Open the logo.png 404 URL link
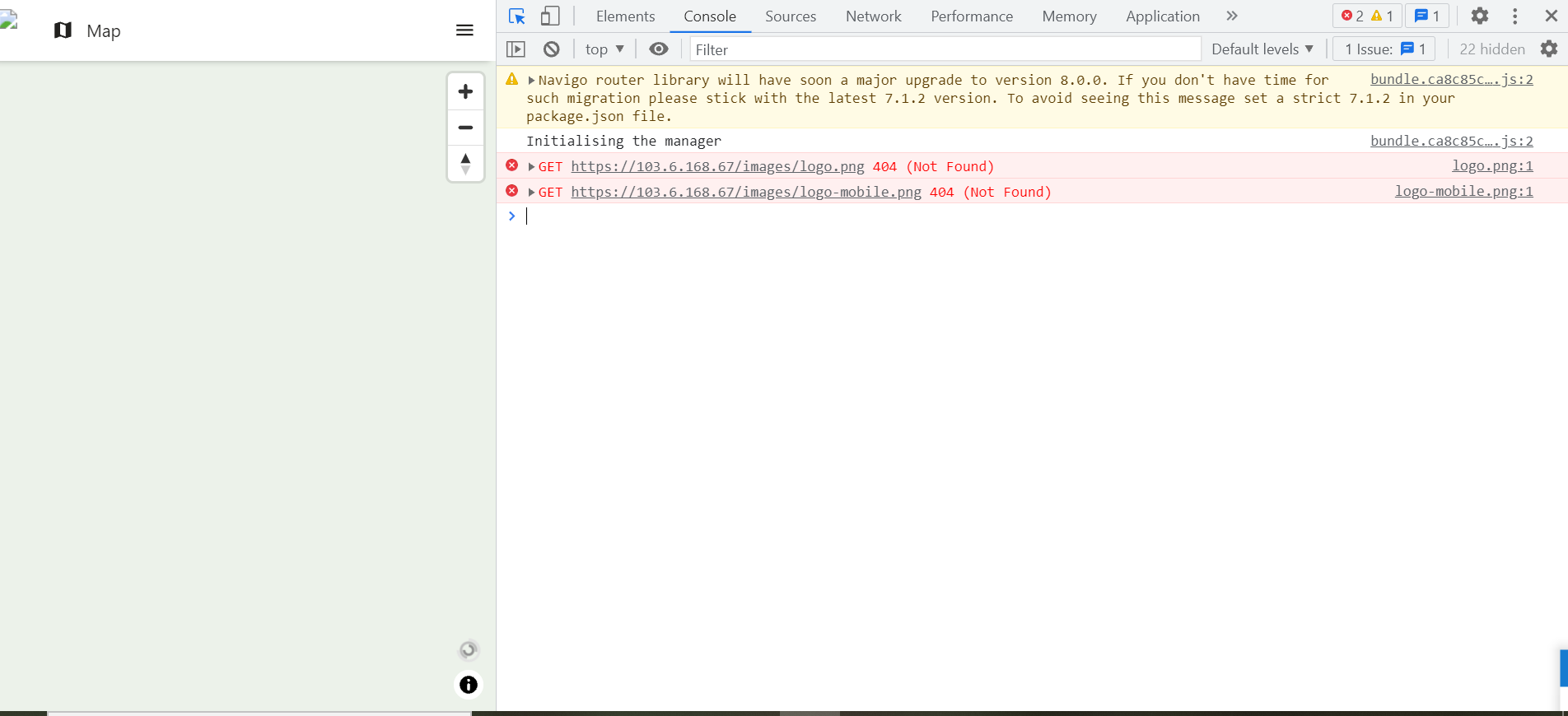Screen dimensions: 1568x716 pyautogui.click(x=717, y=167)
